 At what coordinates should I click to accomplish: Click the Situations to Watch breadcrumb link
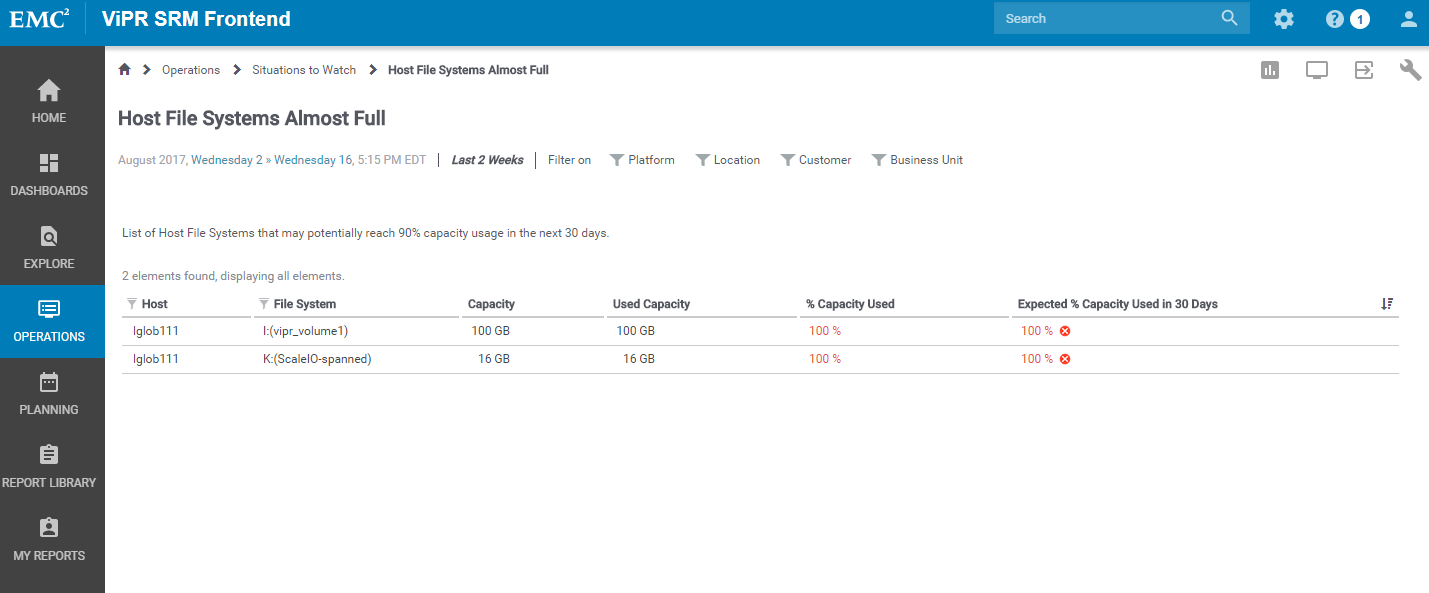pos(304,69)
